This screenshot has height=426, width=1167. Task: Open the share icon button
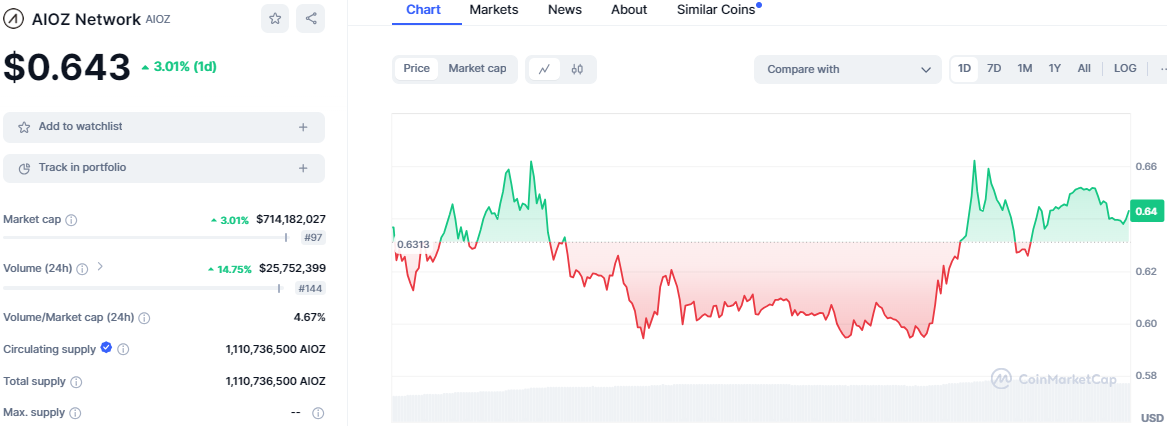310,19
